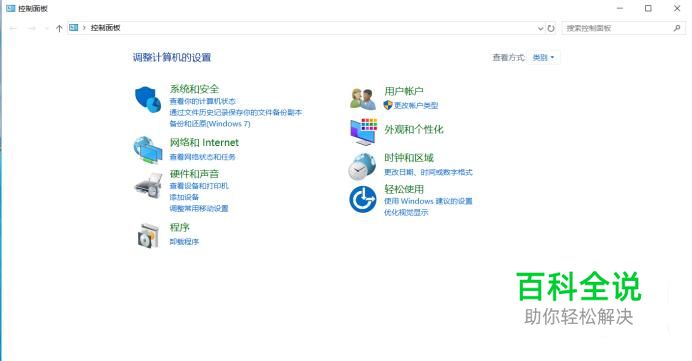Open the 外观和个性化 monitor icon

364,132
